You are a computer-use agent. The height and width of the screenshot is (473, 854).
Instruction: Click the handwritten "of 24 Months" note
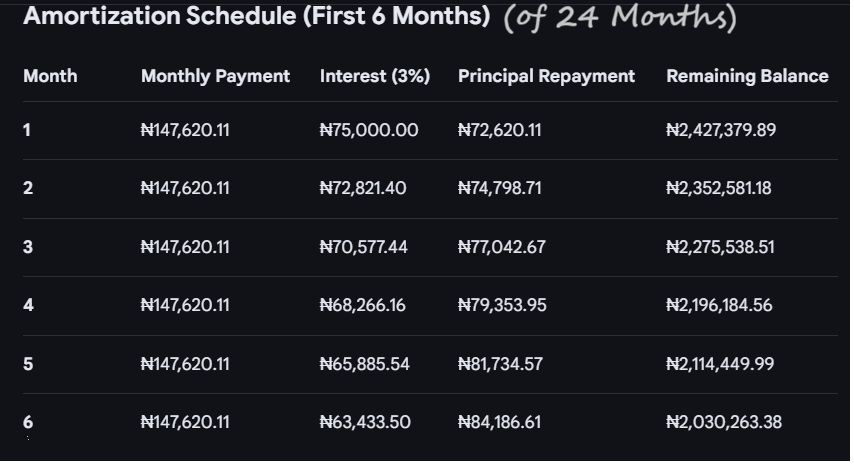click(x=620, y=18)
